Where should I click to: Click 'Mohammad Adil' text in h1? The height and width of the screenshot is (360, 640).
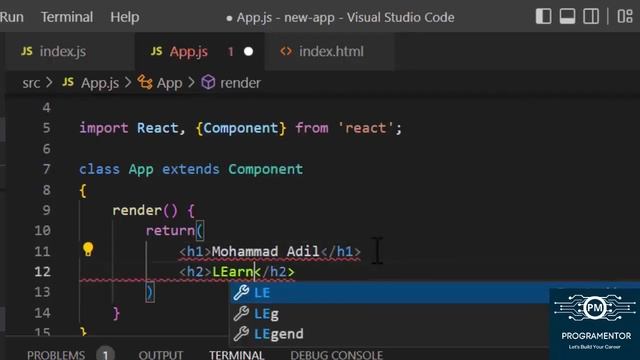tap(265, 251)
